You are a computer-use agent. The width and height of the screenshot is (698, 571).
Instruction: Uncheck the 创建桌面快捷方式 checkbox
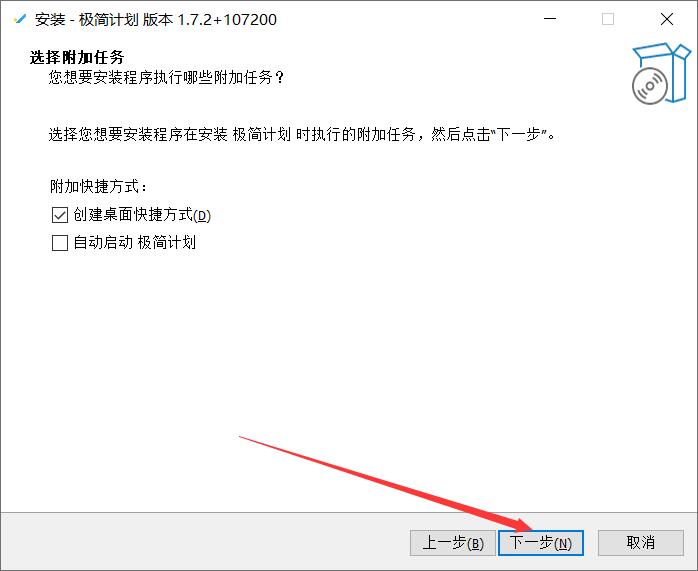(60, 215)
